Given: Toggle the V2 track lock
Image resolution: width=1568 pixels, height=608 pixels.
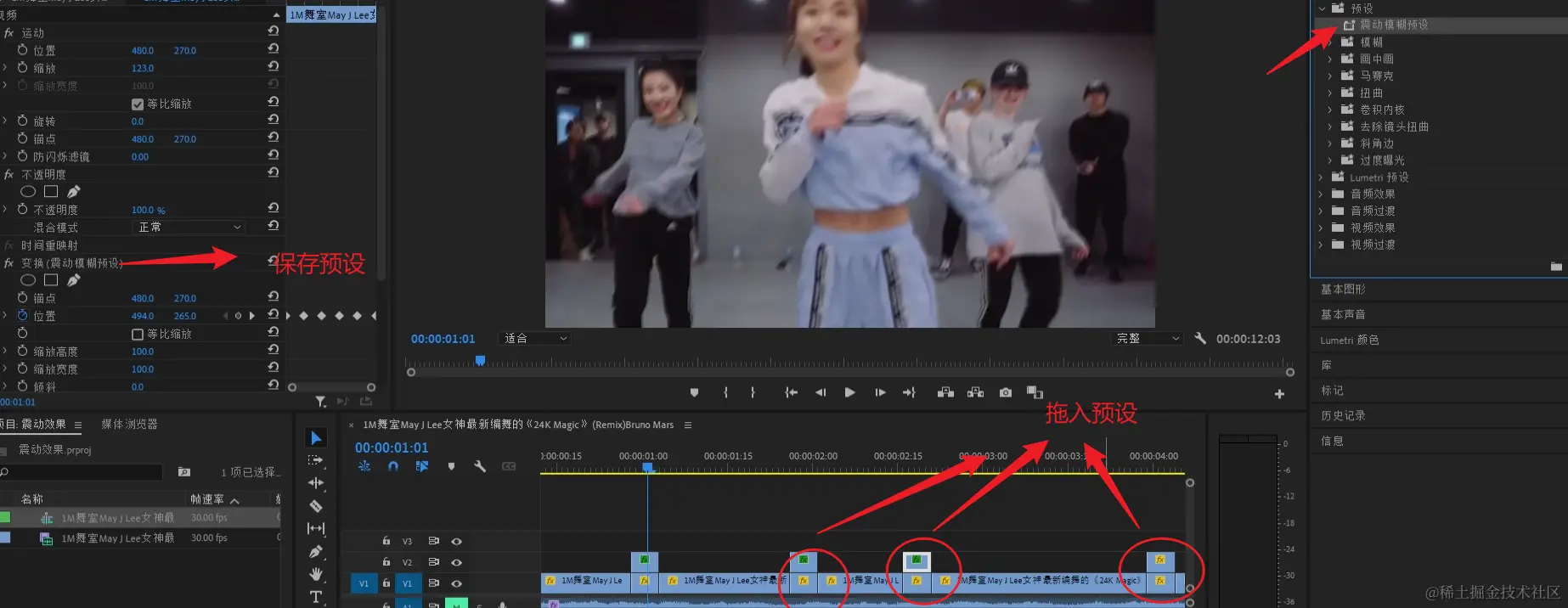Looking at the screenshot, I should click(x=386, y=562).
